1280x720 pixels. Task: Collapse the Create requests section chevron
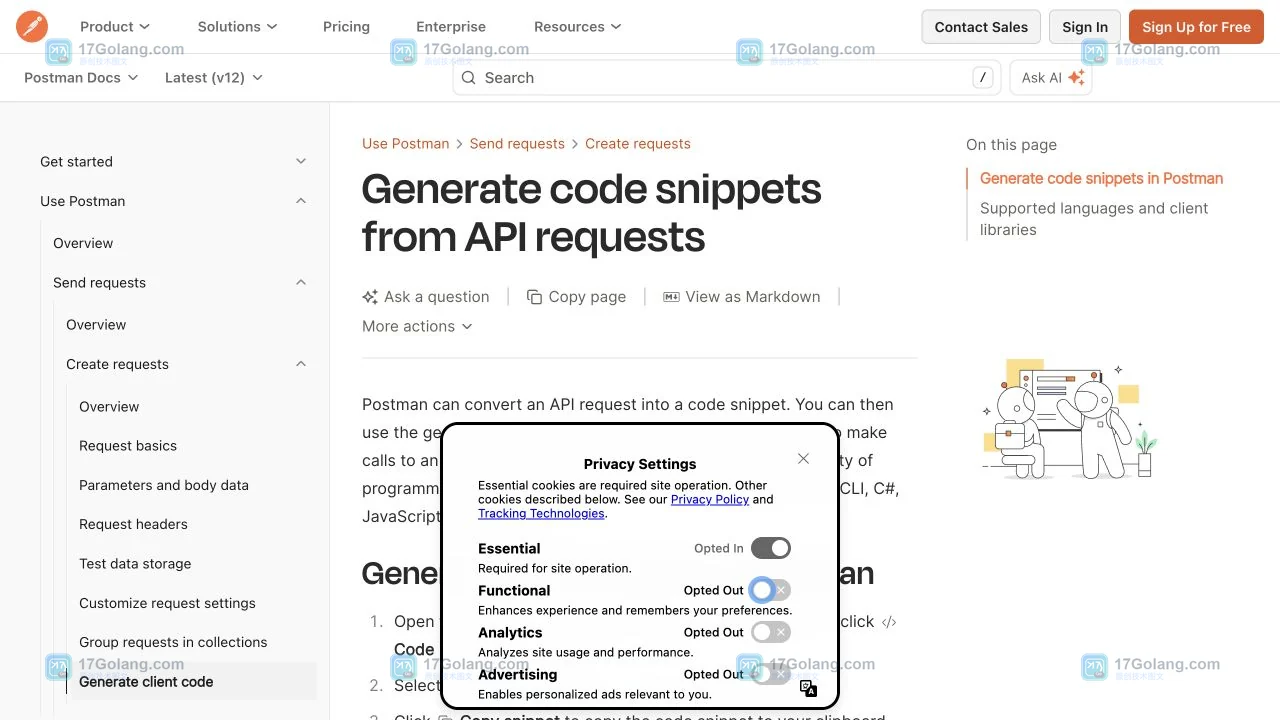(301, 364)
